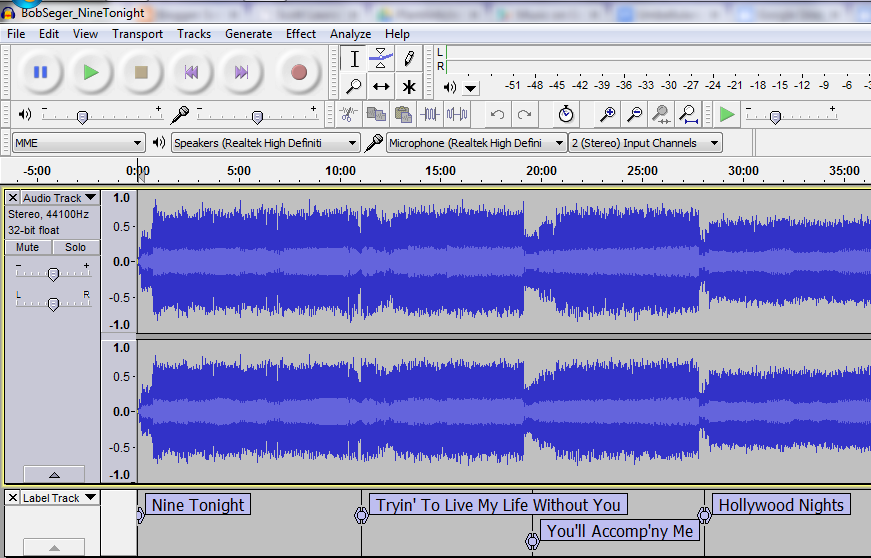Click the Cut scissors icon
Viewport: 871px width, 558px height.
(x=348, y=115)
